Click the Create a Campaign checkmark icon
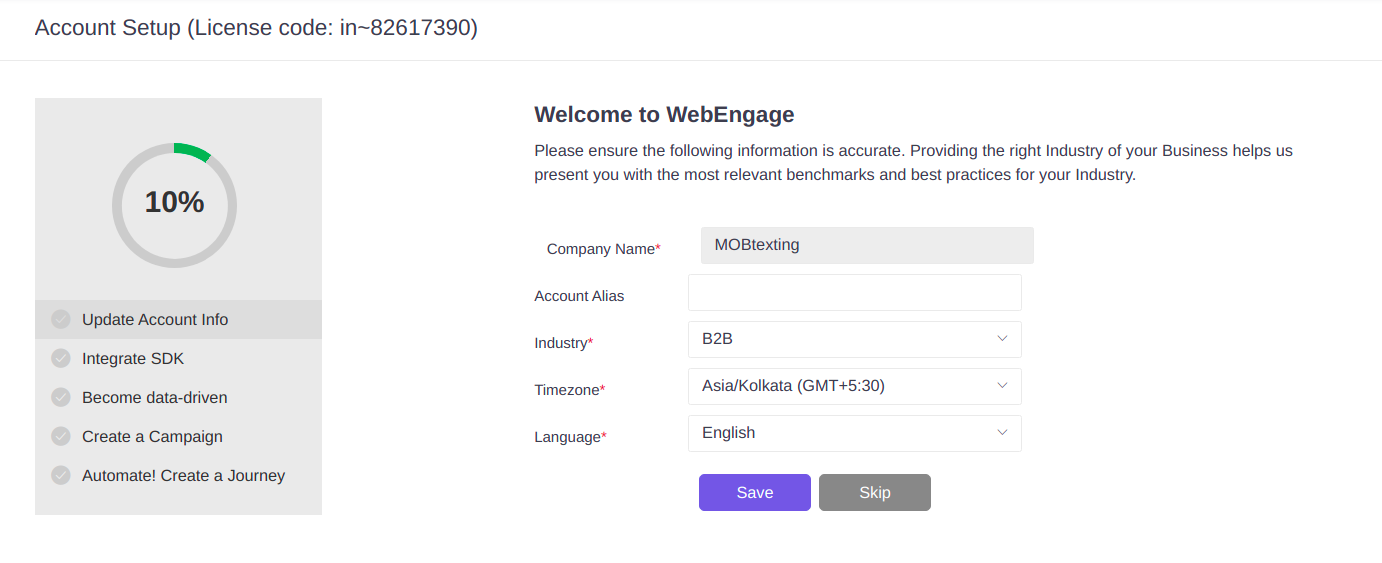Viewport: 1382px width, 563px height. (x=61, y=436)
